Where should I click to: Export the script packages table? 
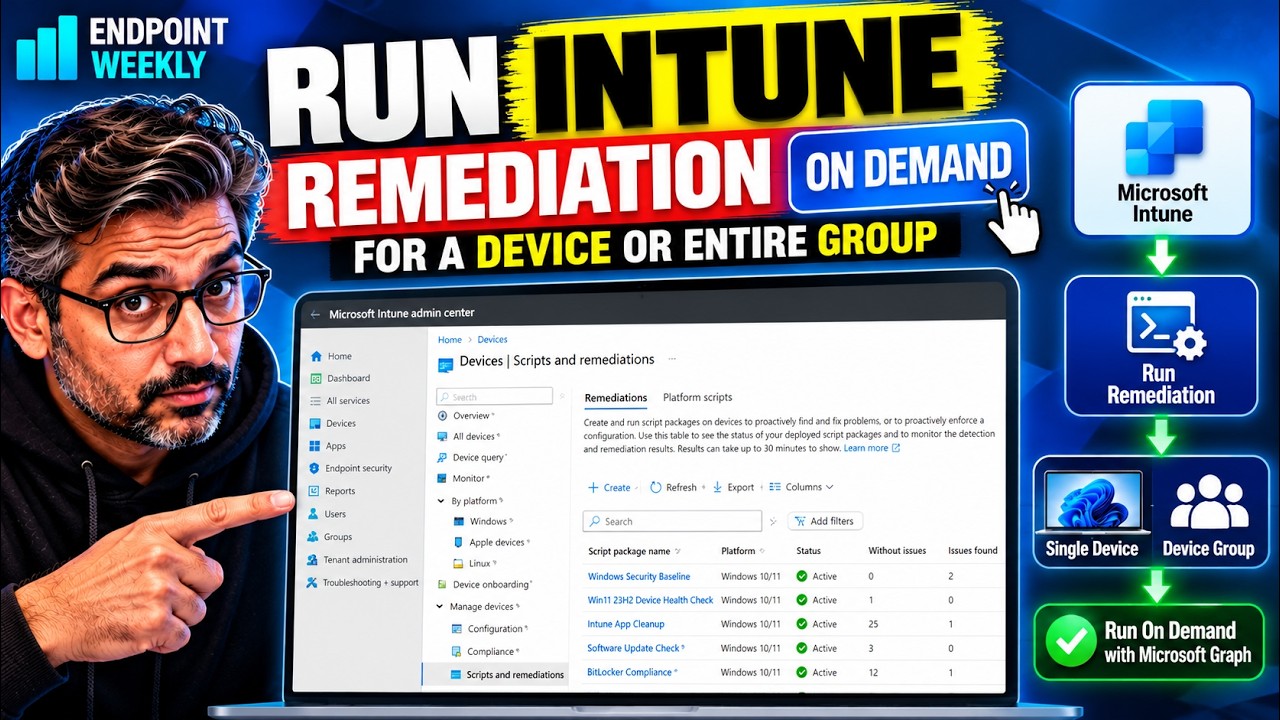(733, 488)
